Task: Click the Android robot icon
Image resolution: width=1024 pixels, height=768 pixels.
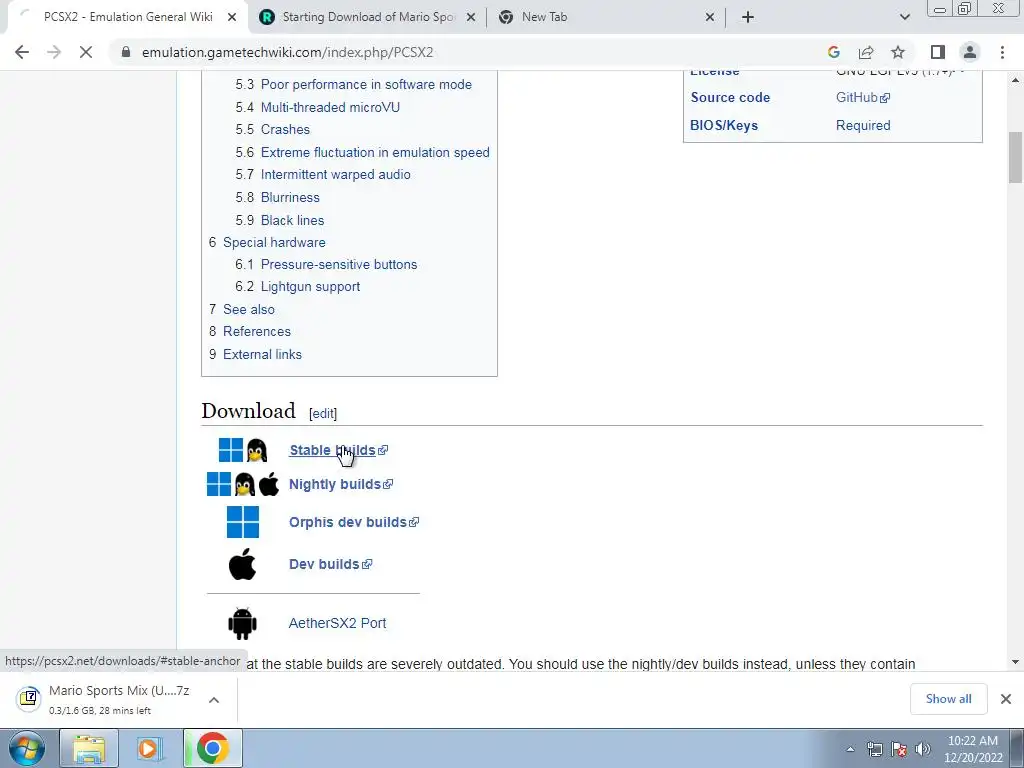Action: click(242, 623)
